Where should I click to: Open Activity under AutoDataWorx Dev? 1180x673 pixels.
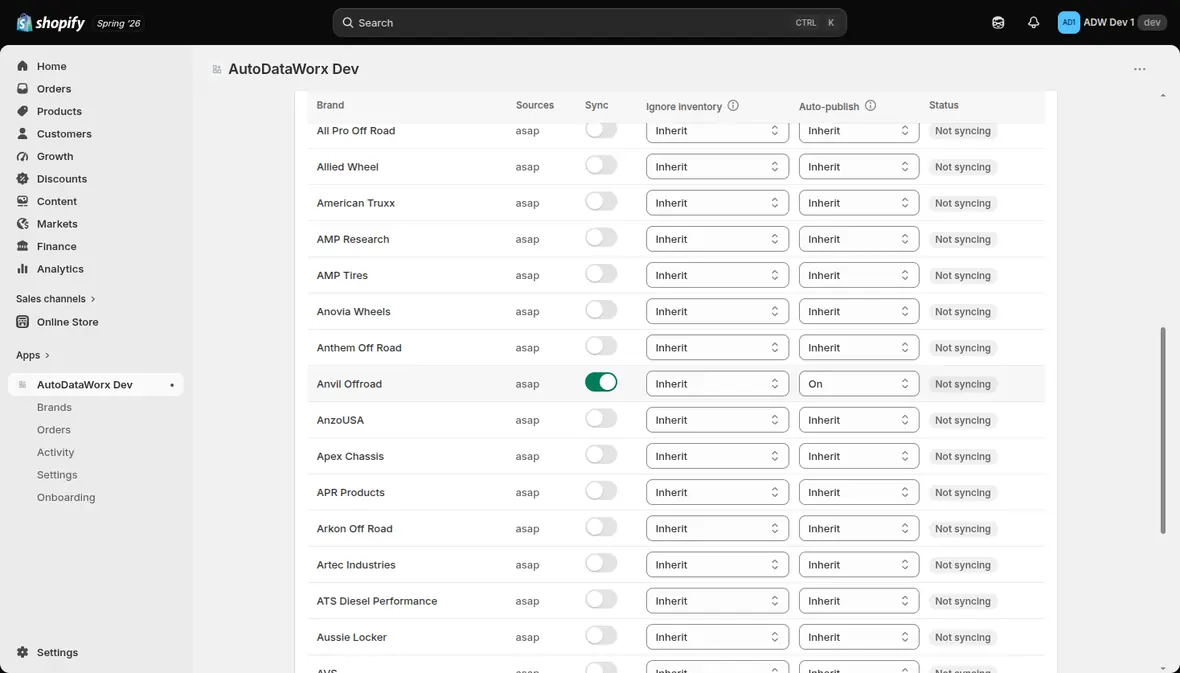click(x=56, y=452)
